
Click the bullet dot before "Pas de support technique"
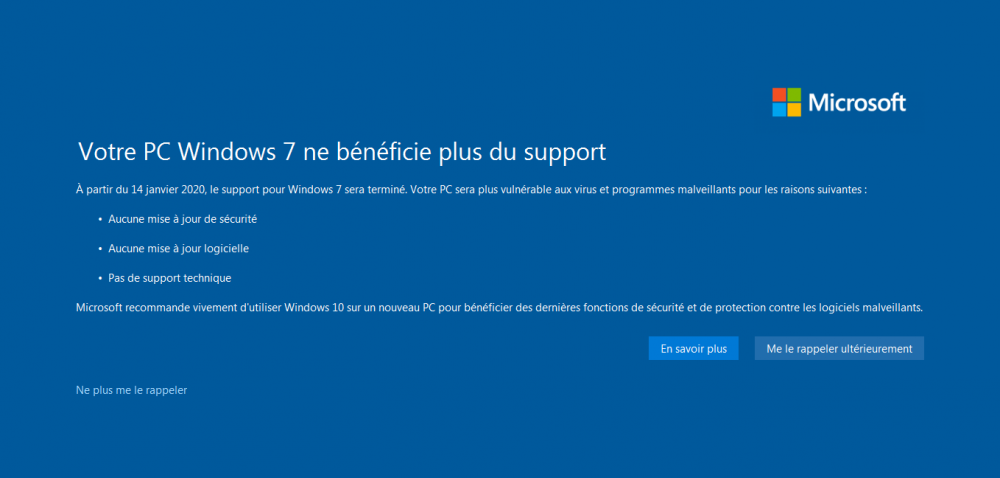[x=100, y=278]
